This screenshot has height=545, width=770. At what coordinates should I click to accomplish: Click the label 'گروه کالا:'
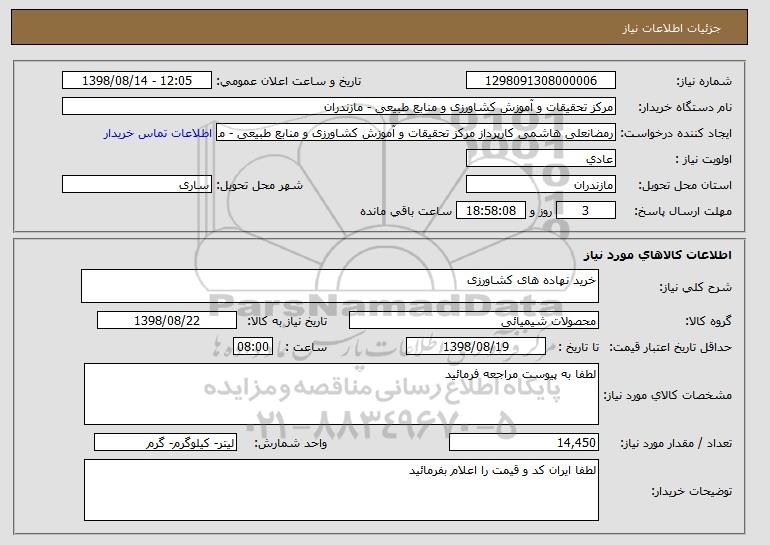click(709, 321)
